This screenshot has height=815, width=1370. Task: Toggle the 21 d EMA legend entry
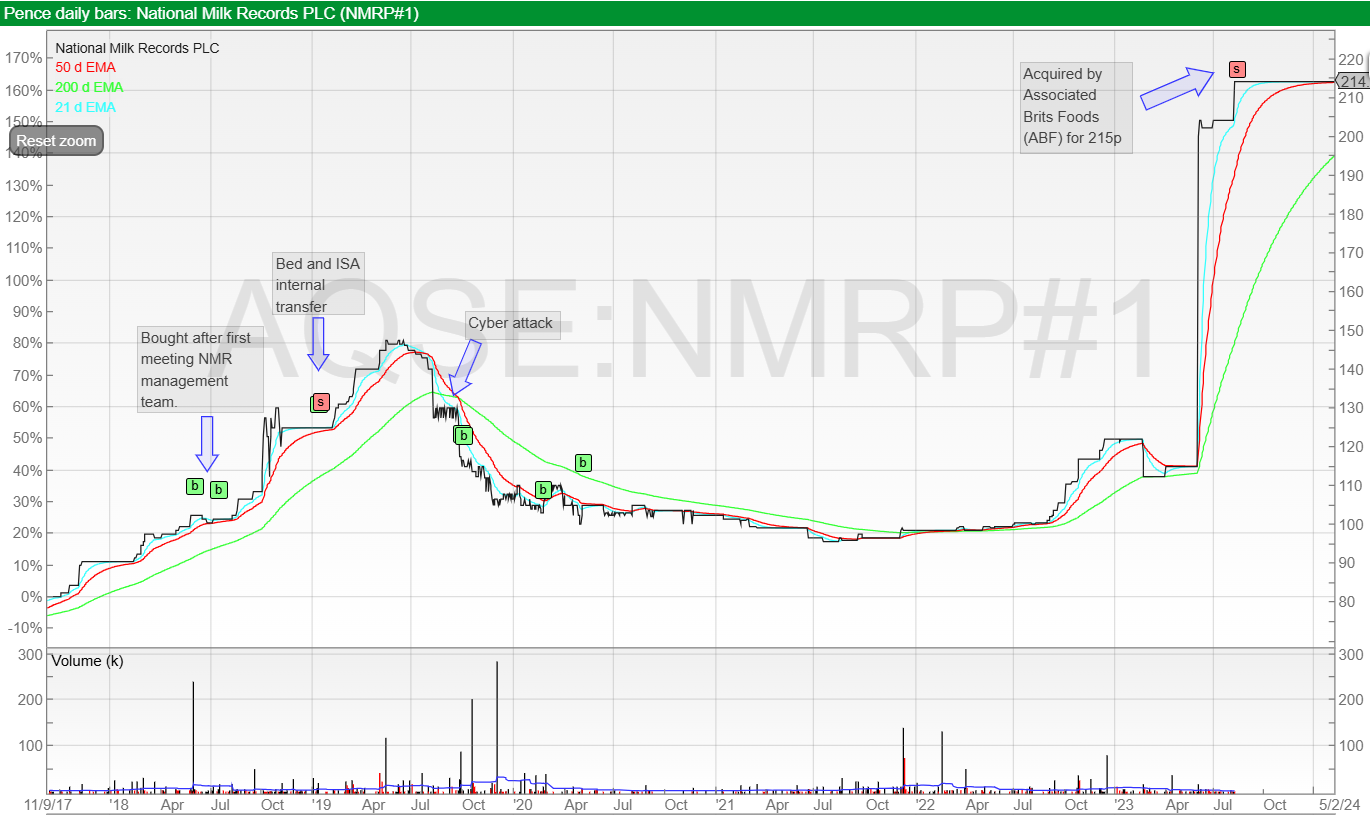tap(85, 107)
